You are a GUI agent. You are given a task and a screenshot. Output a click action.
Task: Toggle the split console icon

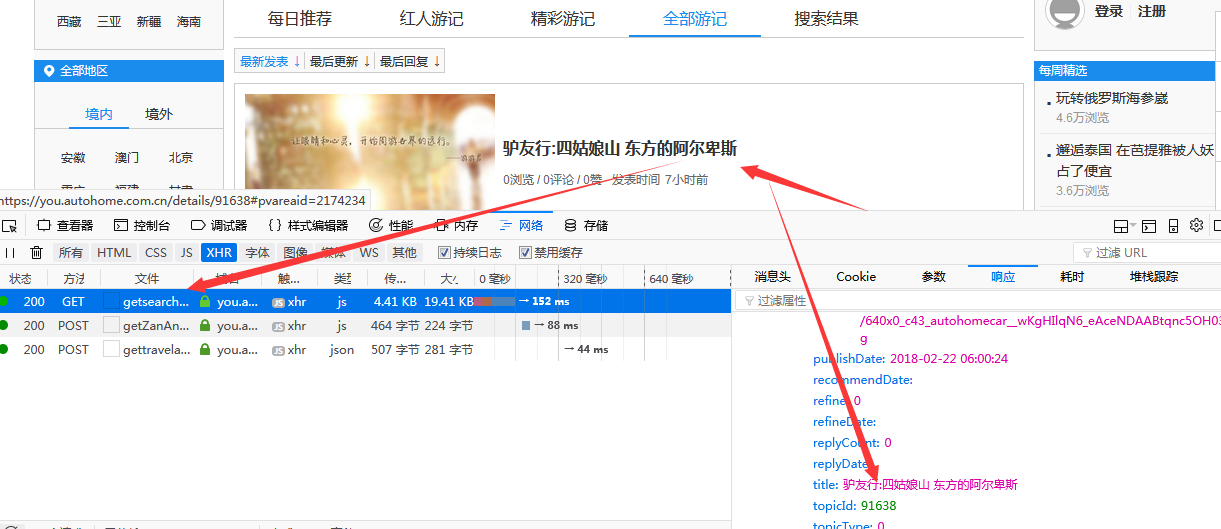pyautogui.click(x=1150, y=226)
